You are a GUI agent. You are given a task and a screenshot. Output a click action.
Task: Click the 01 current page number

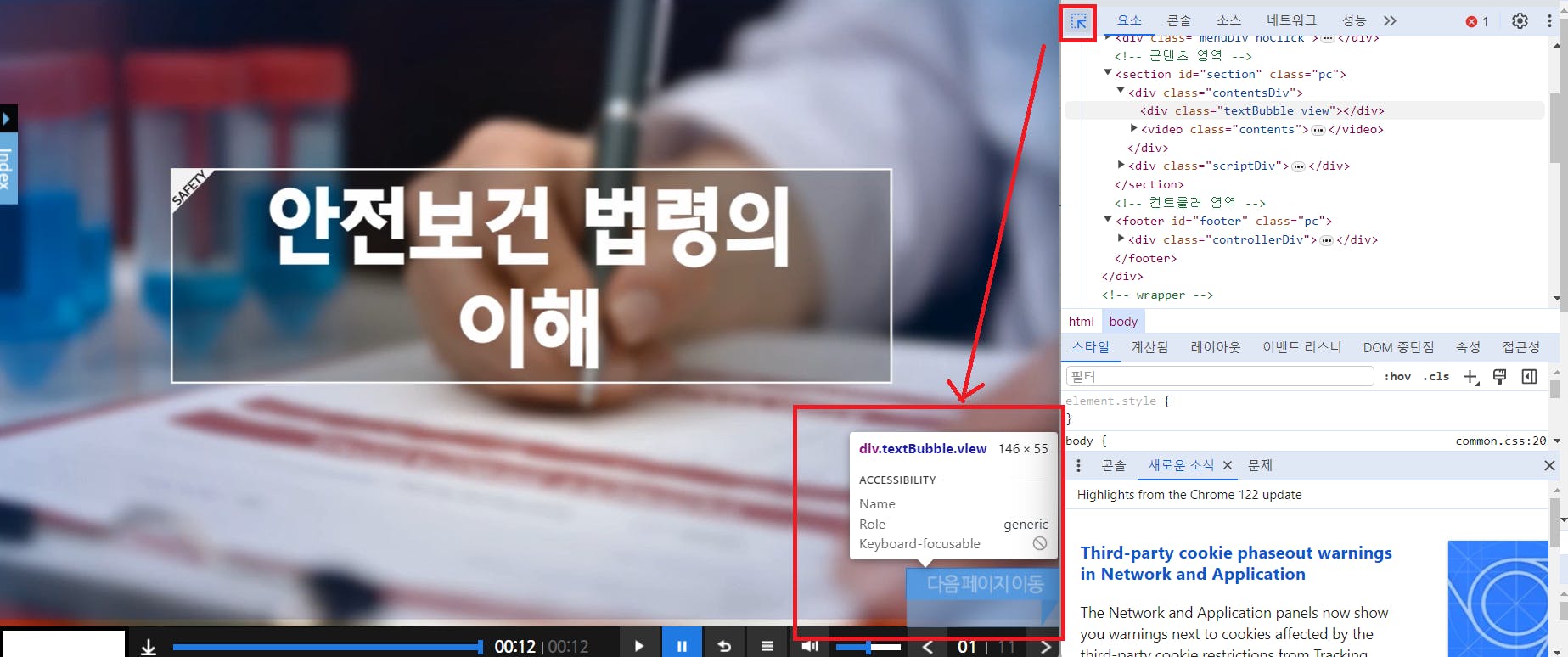tap(967, 647)
